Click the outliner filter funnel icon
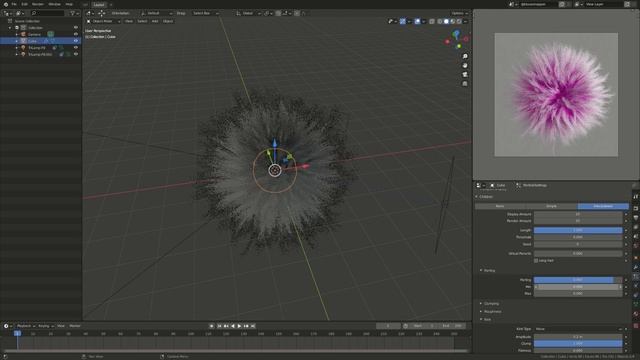Image resolution: width=640 pixels, height=360 pixels. pos(73,13)
